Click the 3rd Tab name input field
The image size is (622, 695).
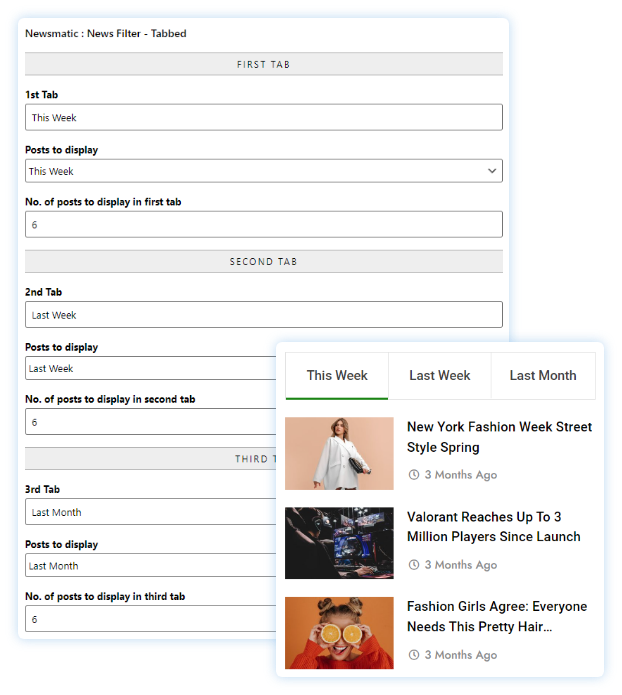pyautogui.click(x=150, y=512)
